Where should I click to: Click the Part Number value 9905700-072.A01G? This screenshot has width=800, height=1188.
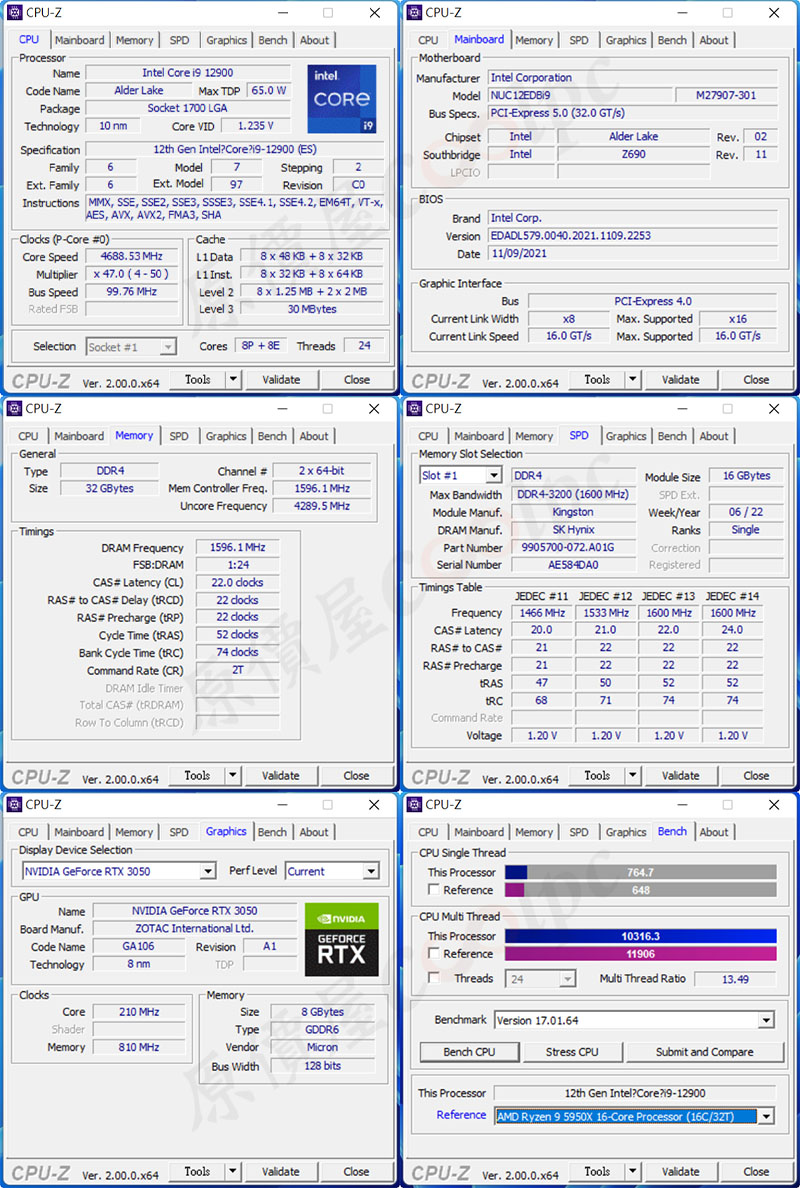[573, 547]
